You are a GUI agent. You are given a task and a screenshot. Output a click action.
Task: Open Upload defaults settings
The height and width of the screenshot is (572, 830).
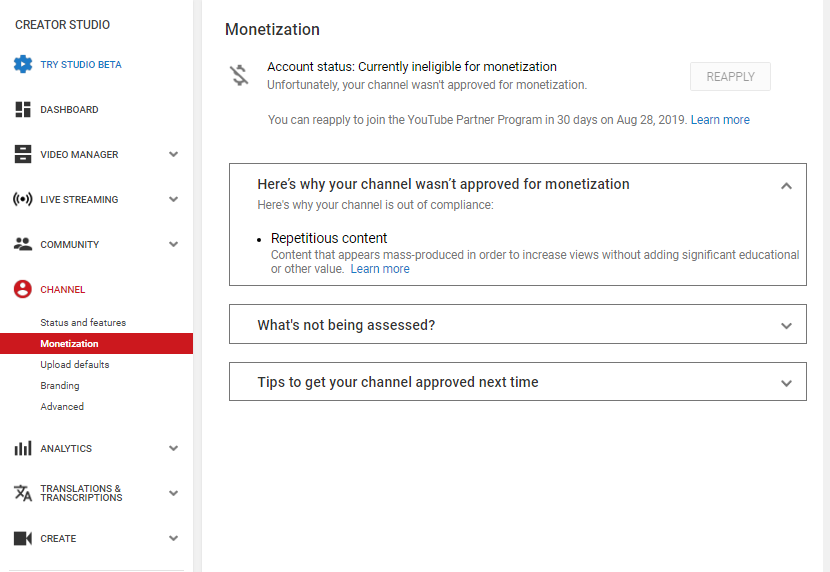(75, 365)
